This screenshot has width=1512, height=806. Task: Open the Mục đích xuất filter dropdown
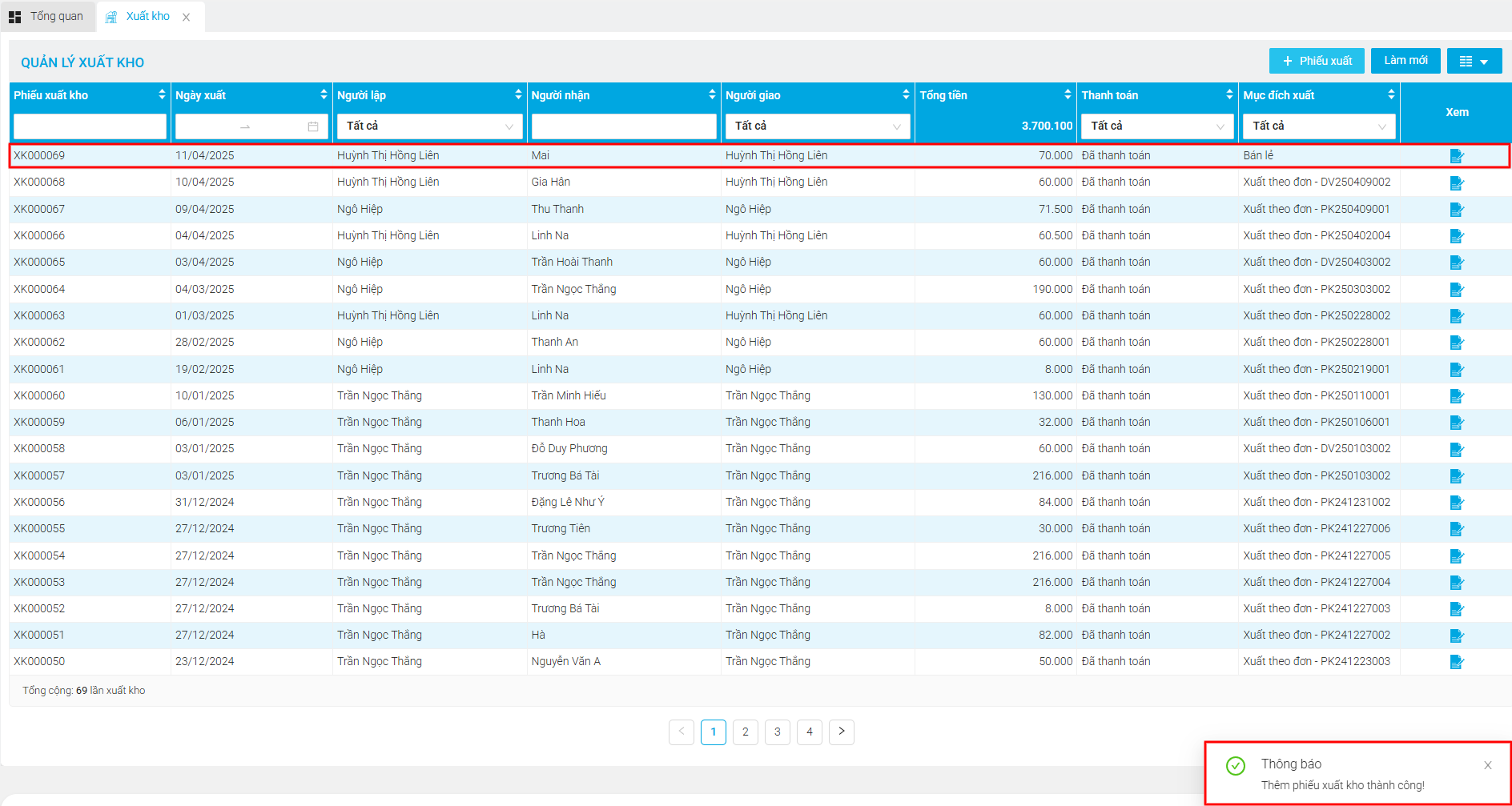pos(1319,126)
